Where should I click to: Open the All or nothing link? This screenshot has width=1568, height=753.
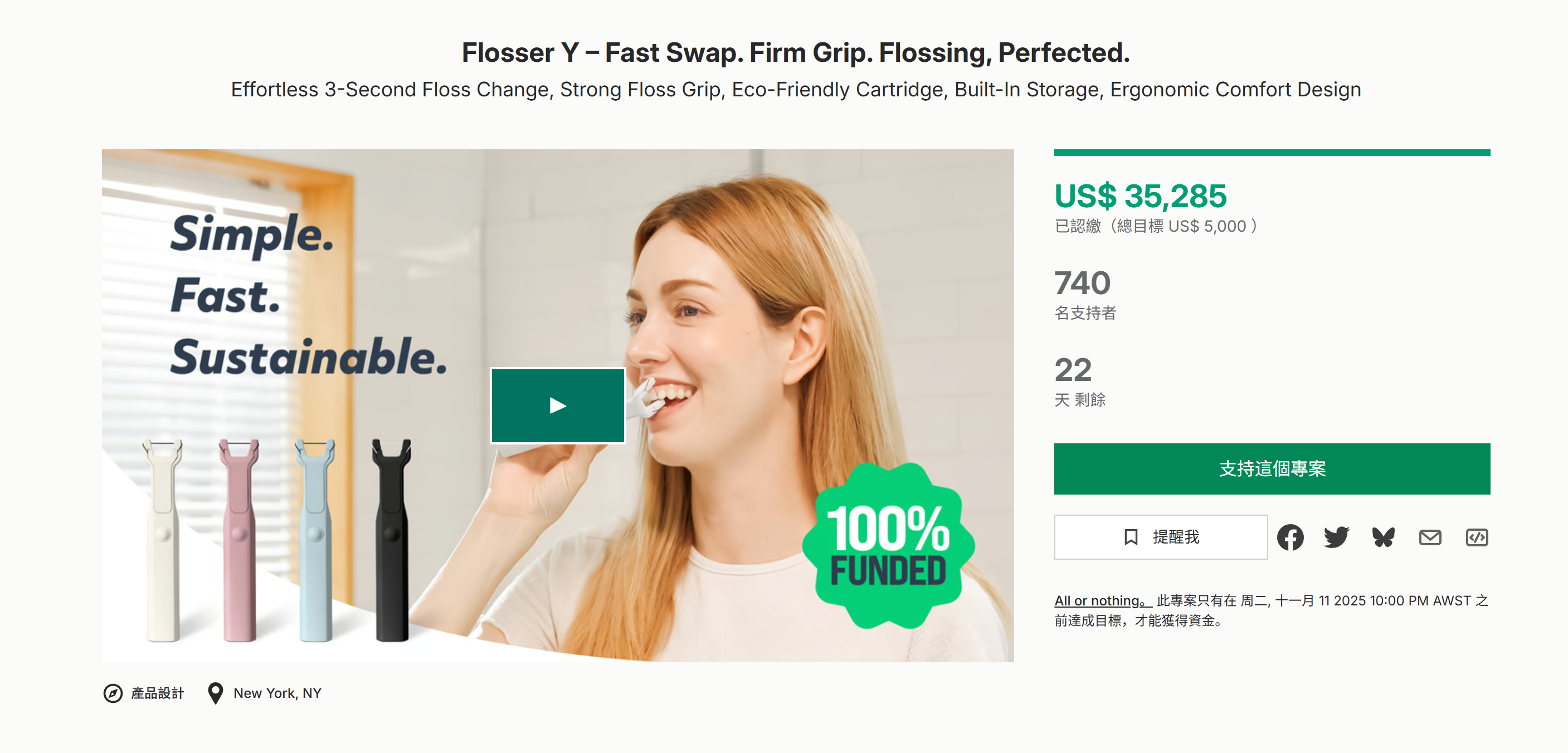[1100, 600]
